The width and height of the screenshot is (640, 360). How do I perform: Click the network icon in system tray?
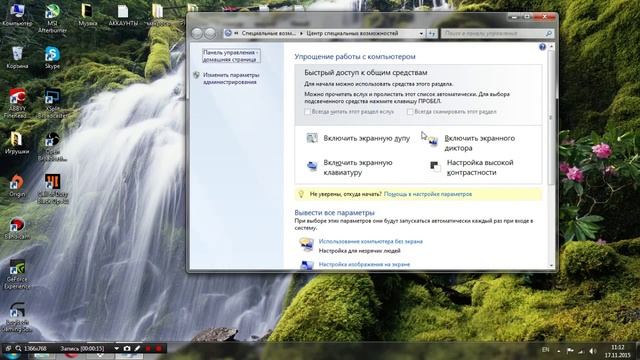(x=581, y=351)
